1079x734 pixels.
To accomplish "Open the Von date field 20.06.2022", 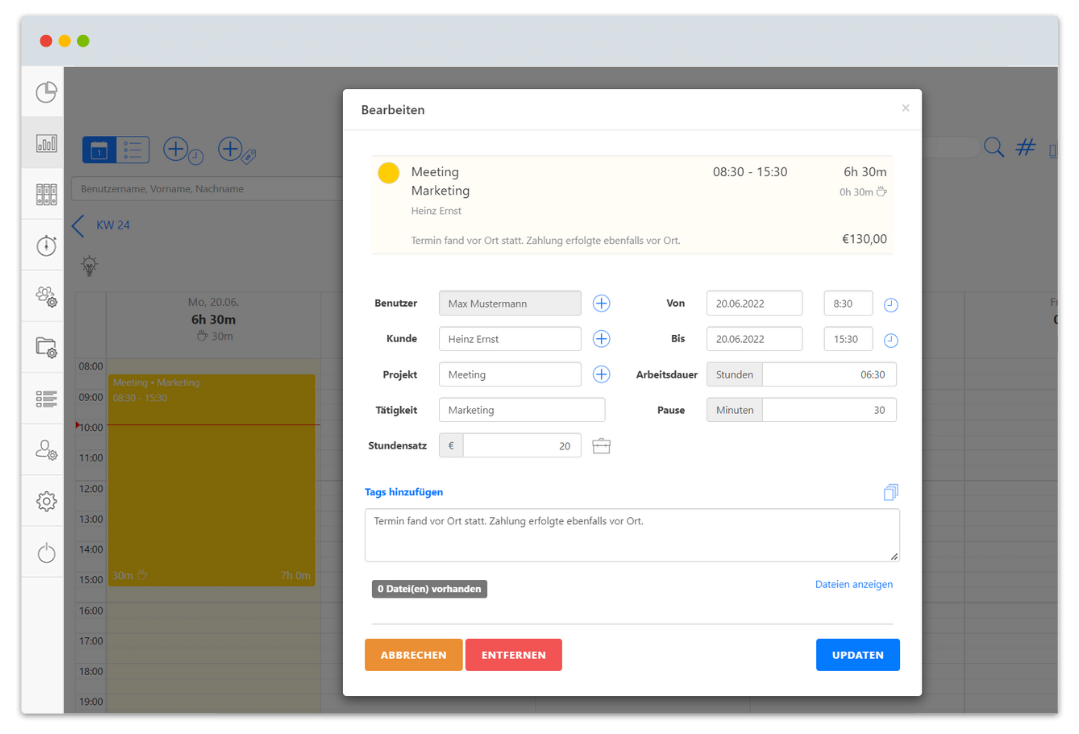I will click(x=753, y=303).
